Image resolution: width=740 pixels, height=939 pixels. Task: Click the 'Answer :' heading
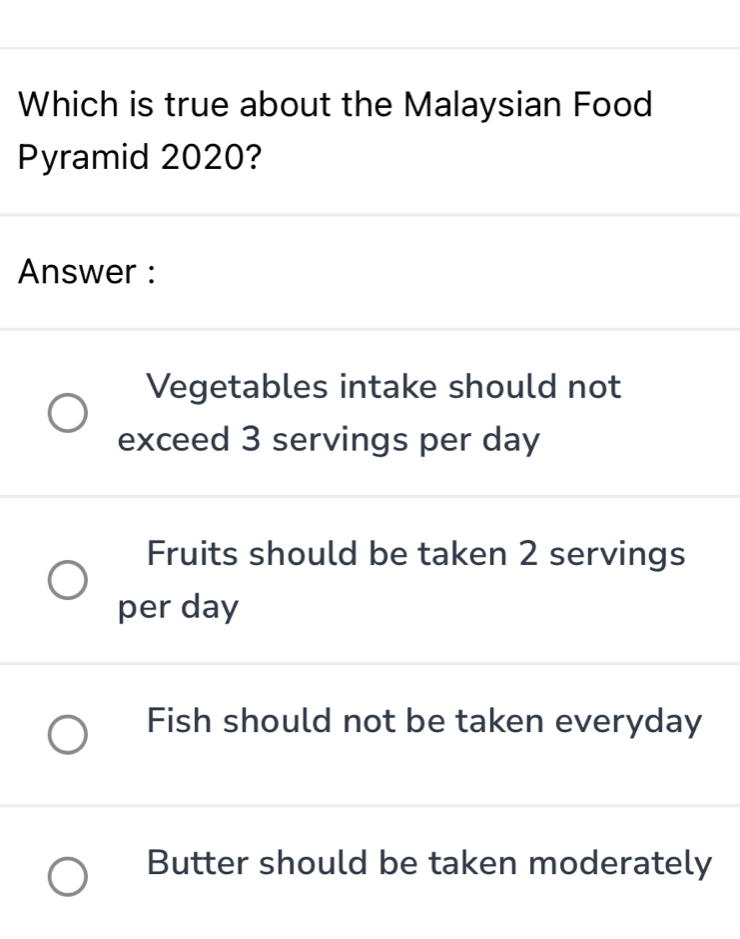coord(88,271)
